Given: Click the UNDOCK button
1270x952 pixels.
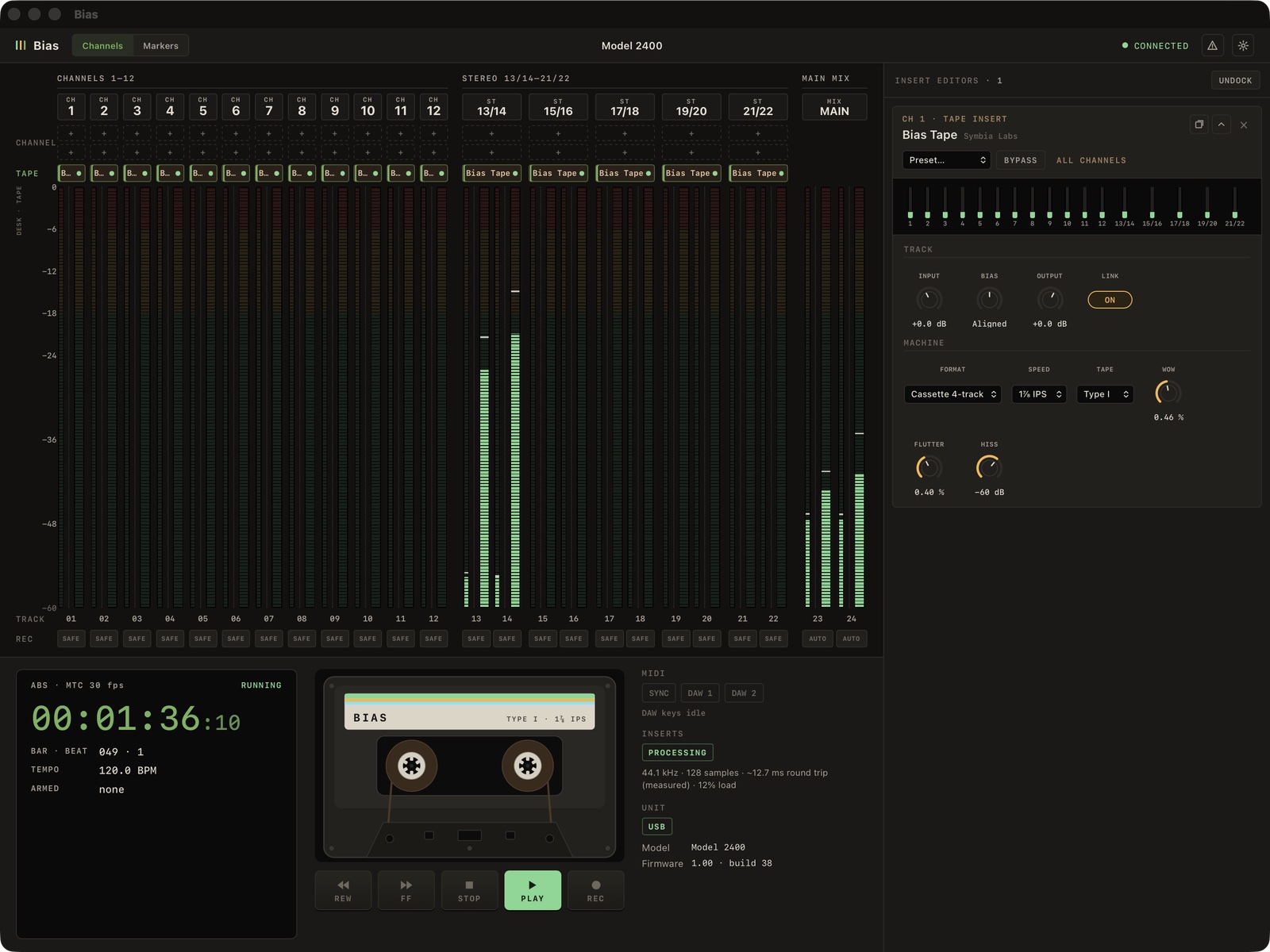Looking at the screenshot, I should point(1235,80).
